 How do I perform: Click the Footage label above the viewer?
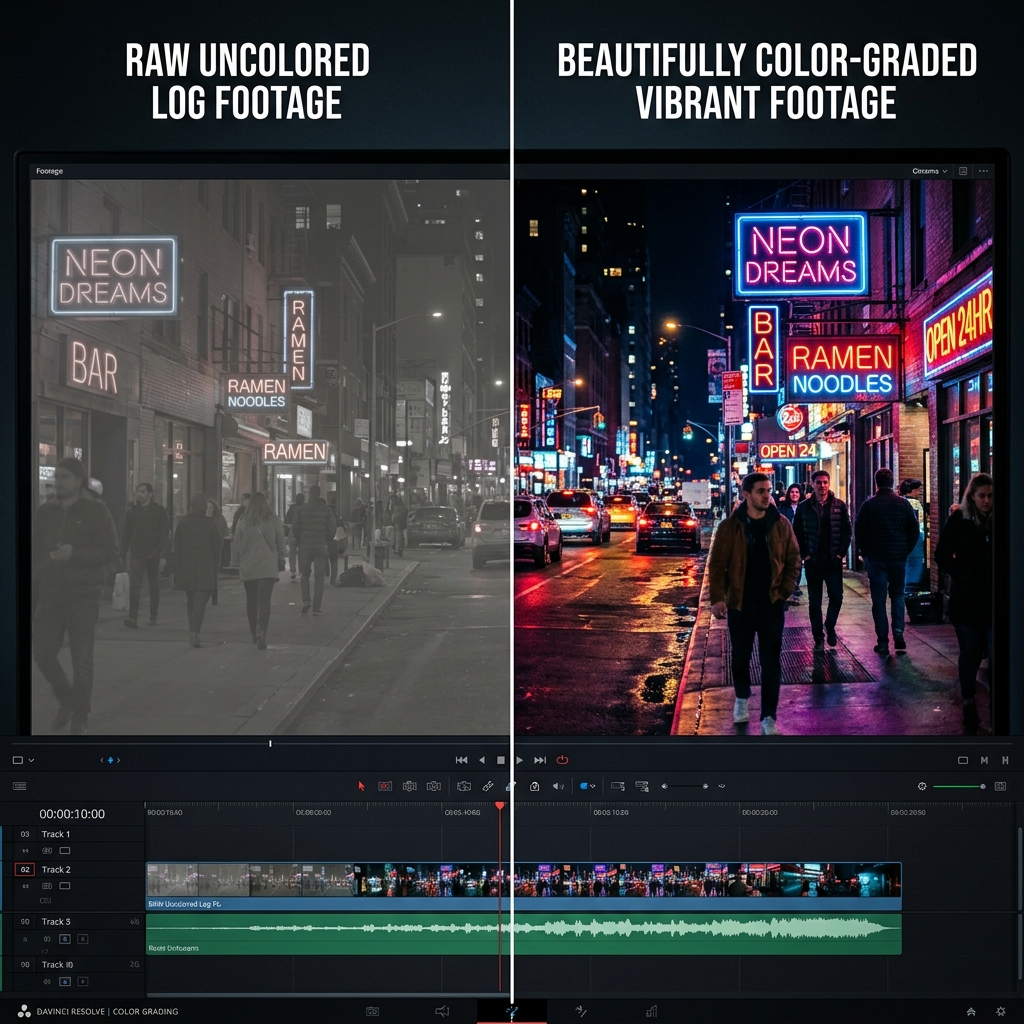coord(50,171)
